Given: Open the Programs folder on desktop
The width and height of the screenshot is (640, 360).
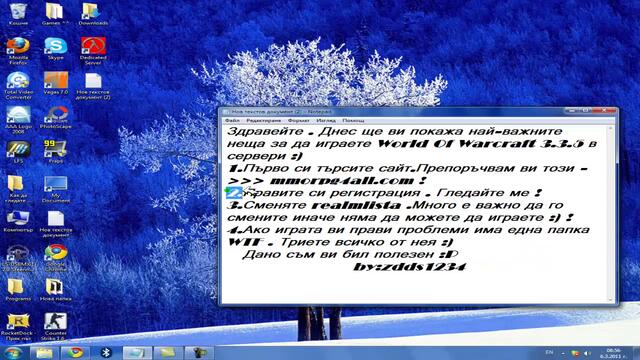Looking at the screenshot, I should coord(18,290).
